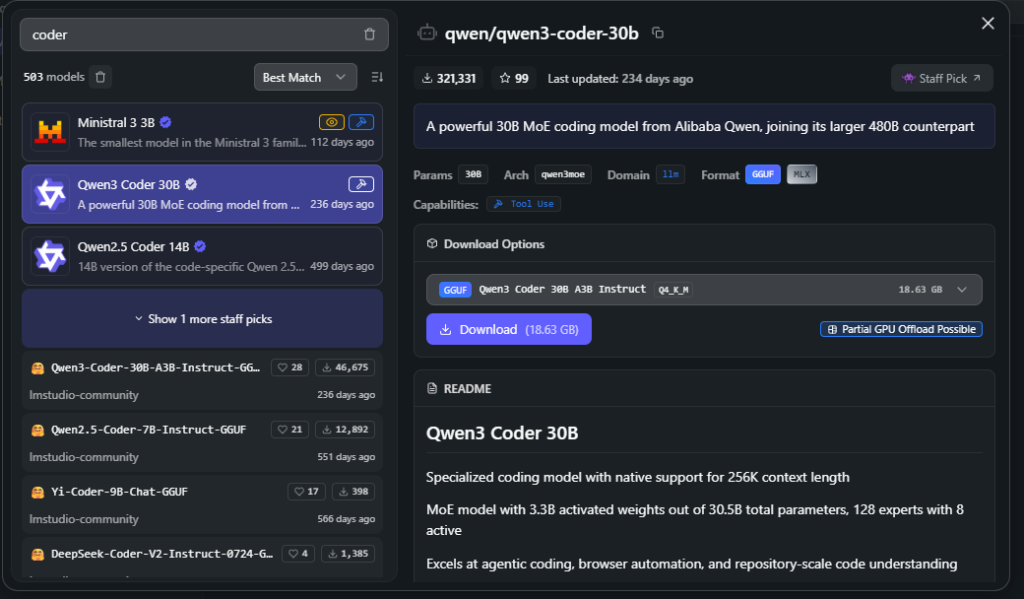This screenshot has height=599, width=1024.
Task: Open the Staff Pick link
Action: pos(942,78)
